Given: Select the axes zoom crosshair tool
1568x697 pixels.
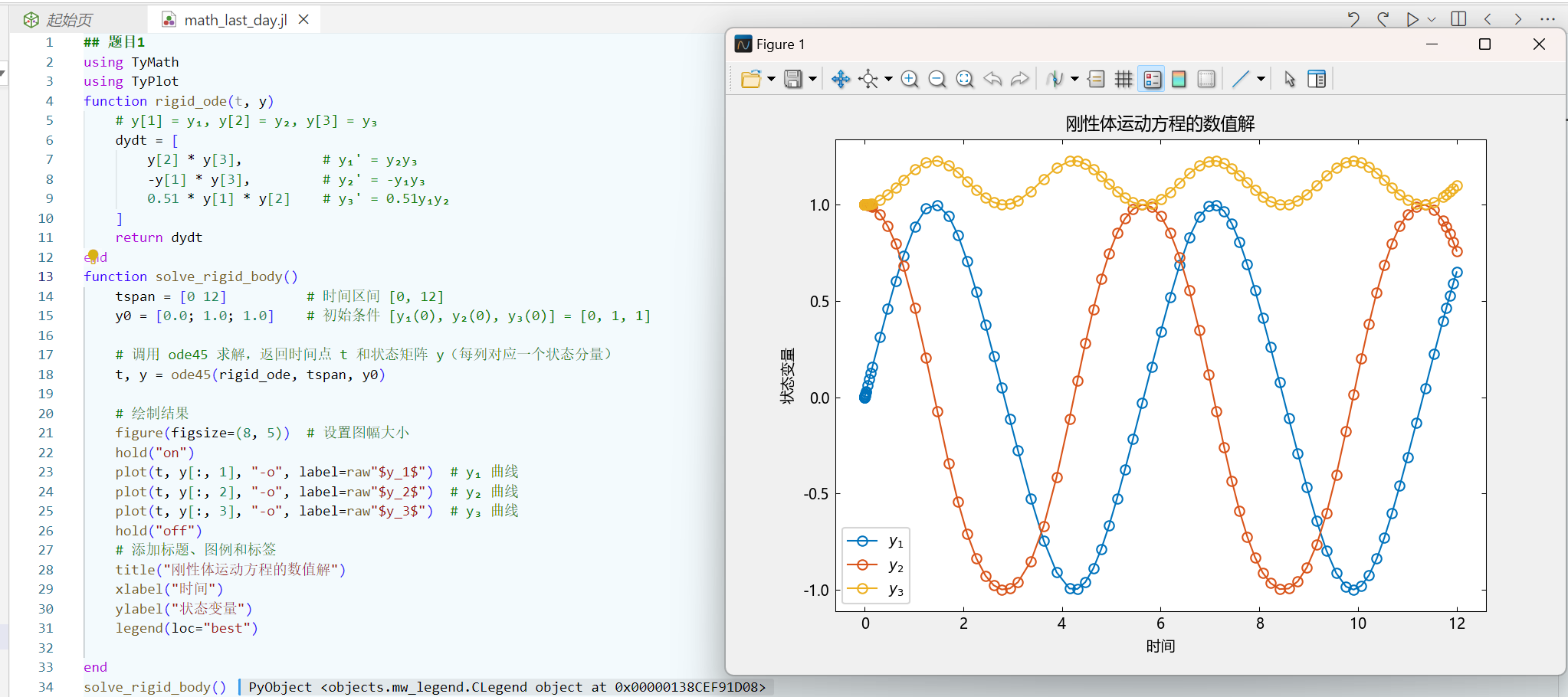Looking at the screenshot, I should [868, 79].
